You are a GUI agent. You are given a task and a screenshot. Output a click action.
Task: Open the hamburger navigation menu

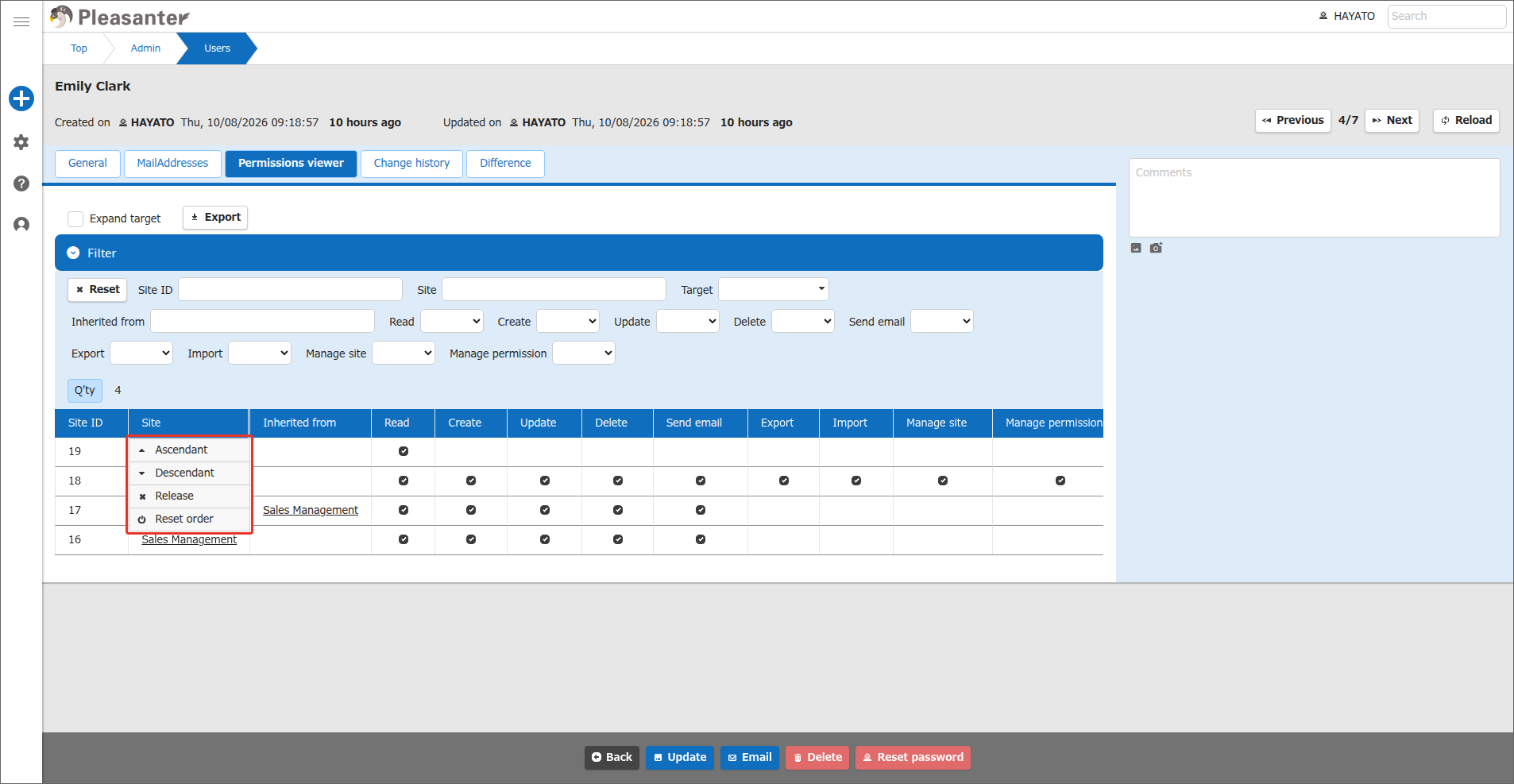click(21, 22)
